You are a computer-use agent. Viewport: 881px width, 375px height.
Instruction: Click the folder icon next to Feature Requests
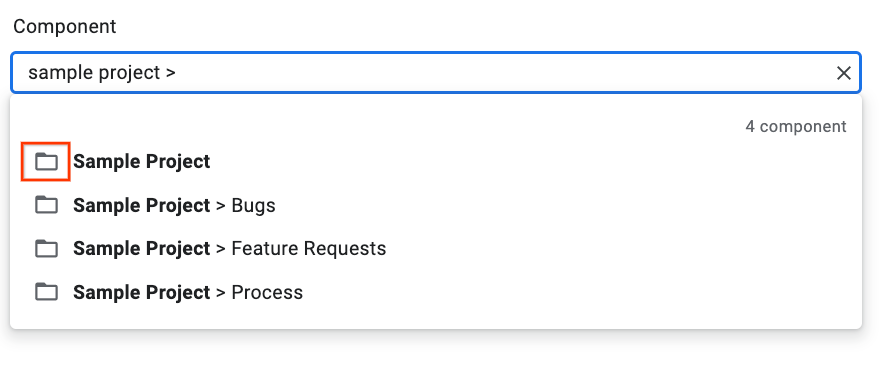point(46,249)
